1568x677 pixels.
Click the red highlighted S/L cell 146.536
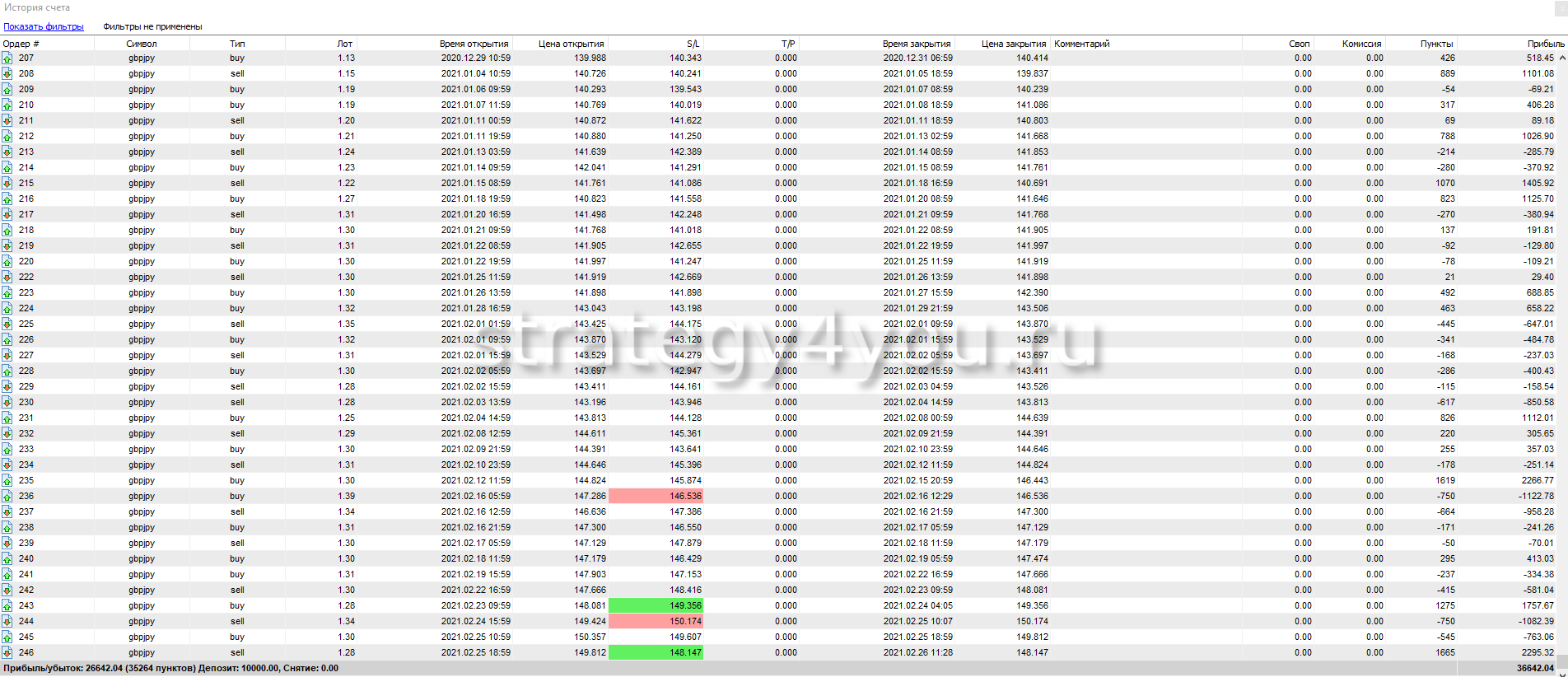(x=656, y=497)
